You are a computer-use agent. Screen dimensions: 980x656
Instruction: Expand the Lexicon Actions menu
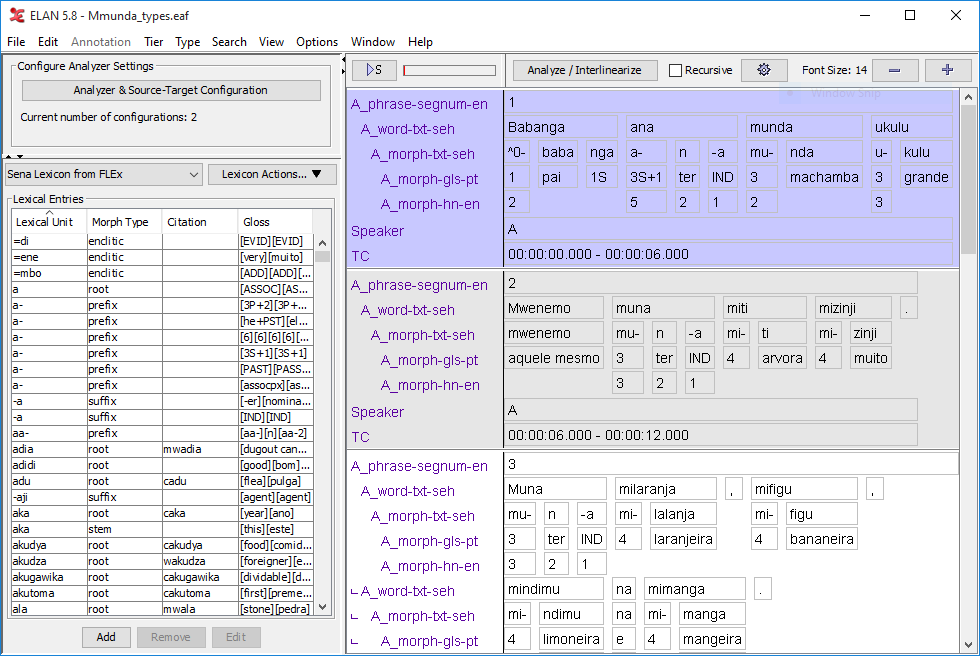pyautogui.click(x=272, y=174)
